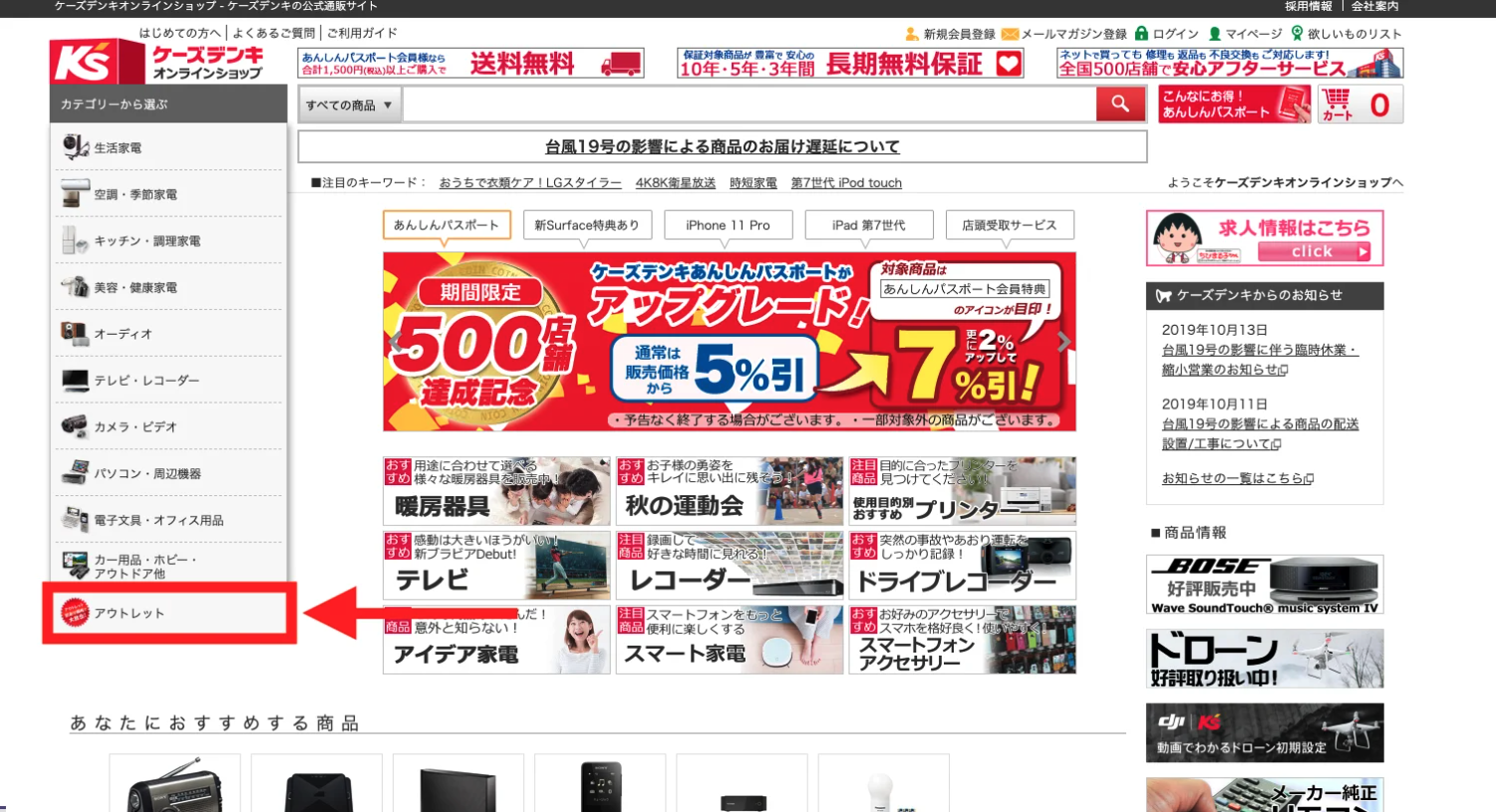Click keyword 第7世代 iPod touch
Viewport: 1496px width, 812px height.
pos(846,183)
